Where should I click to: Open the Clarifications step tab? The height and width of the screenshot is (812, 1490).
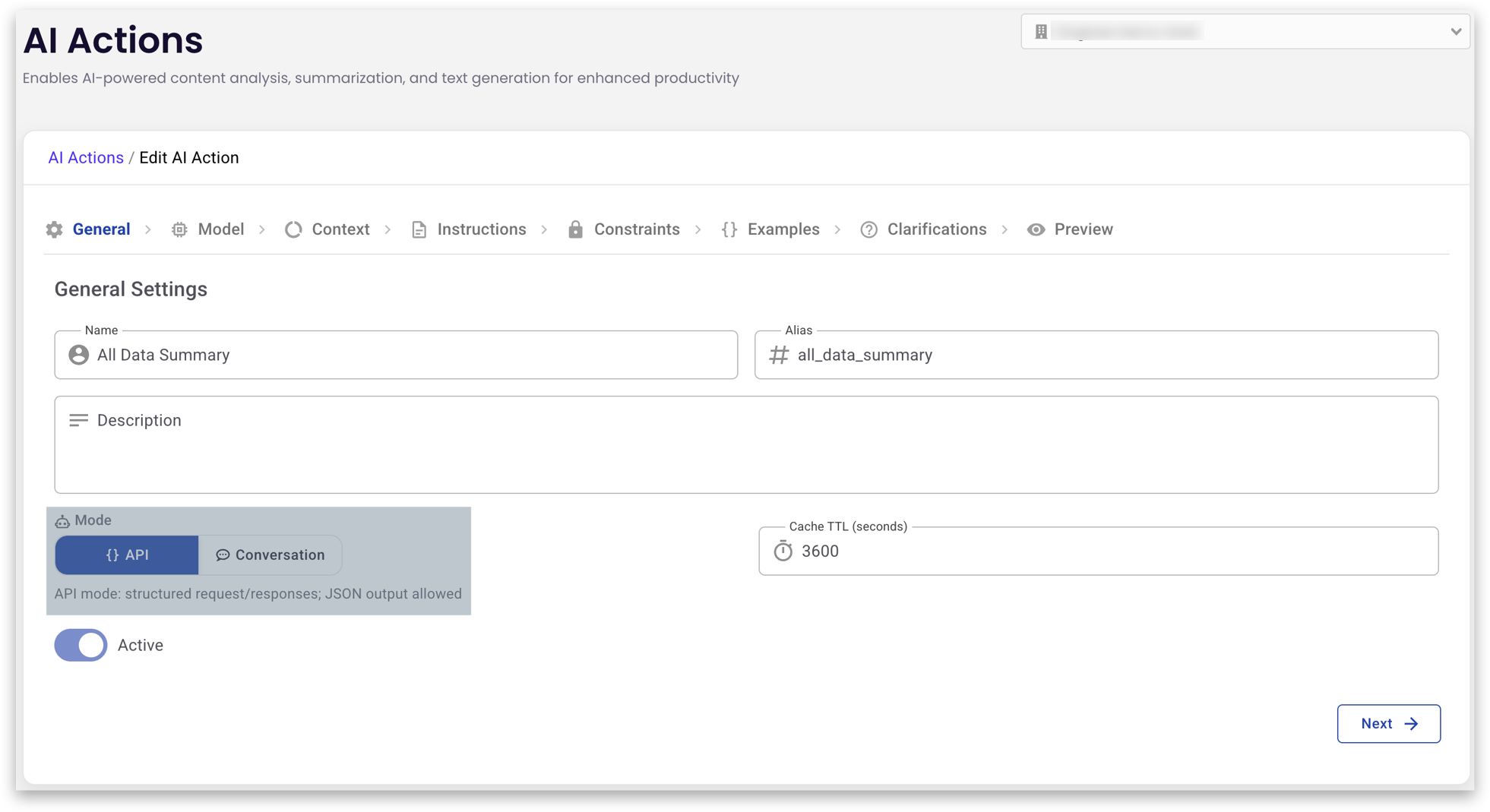pyautogui.click(x=936, y=229)
